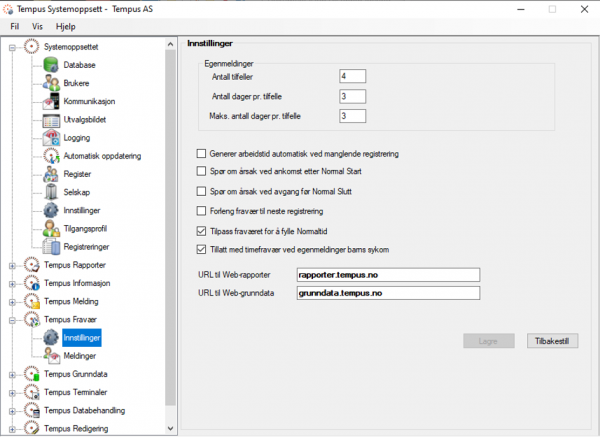600x437 pixels.
Task: Open the Hjelp menu
Action: point(66,26)
